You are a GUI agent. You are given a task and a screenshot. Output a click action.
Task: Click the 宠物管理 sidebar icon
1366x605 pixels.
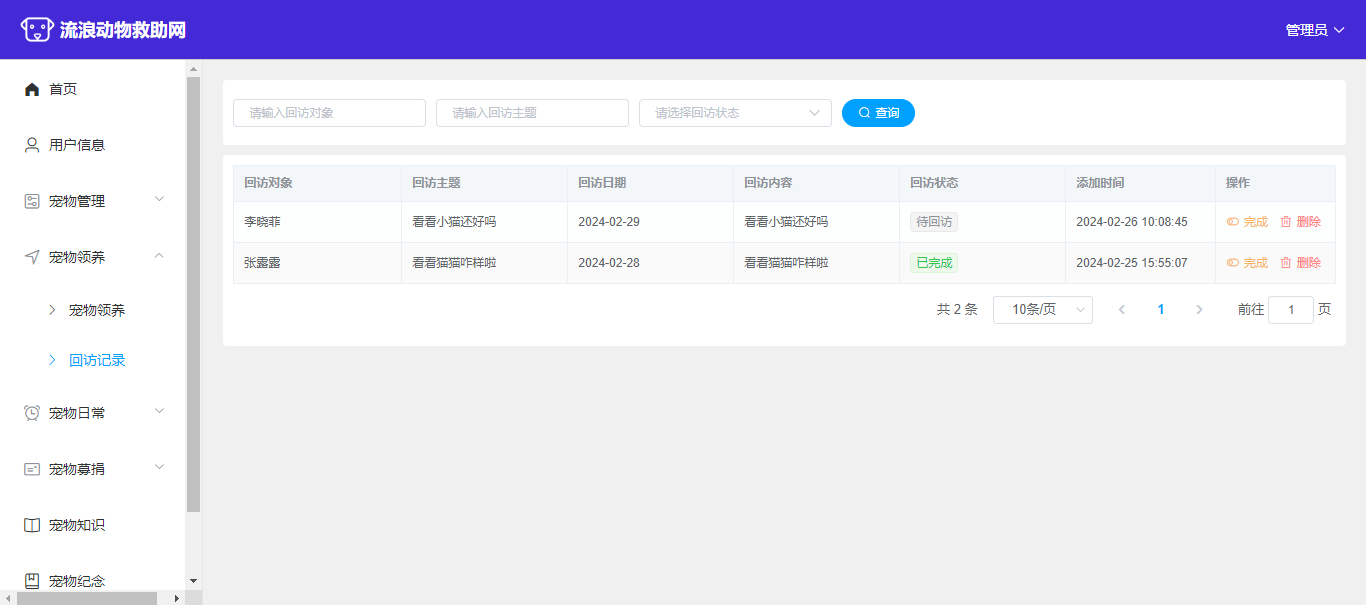[32, 201]
